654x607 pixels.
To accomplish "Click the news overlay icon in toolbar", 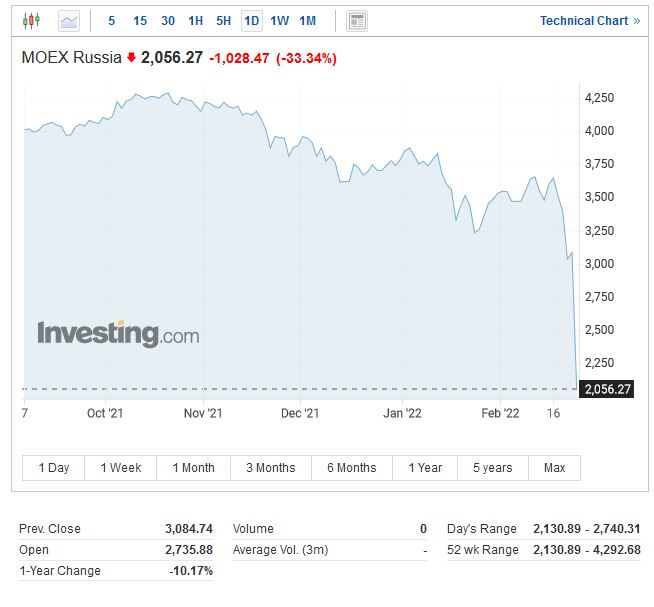I will point(356,20).
